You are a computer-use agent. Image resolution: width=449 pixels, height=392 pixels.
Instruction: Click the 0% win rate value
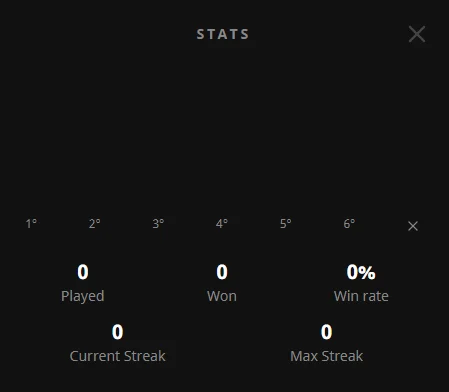[361, 272]
